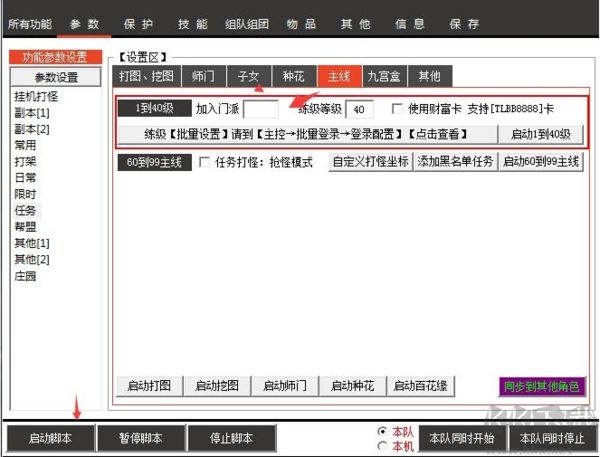Select the 本队 radio button
This screenshot has width=600, height=457.
pyautogui.click(x=382, y=431)
